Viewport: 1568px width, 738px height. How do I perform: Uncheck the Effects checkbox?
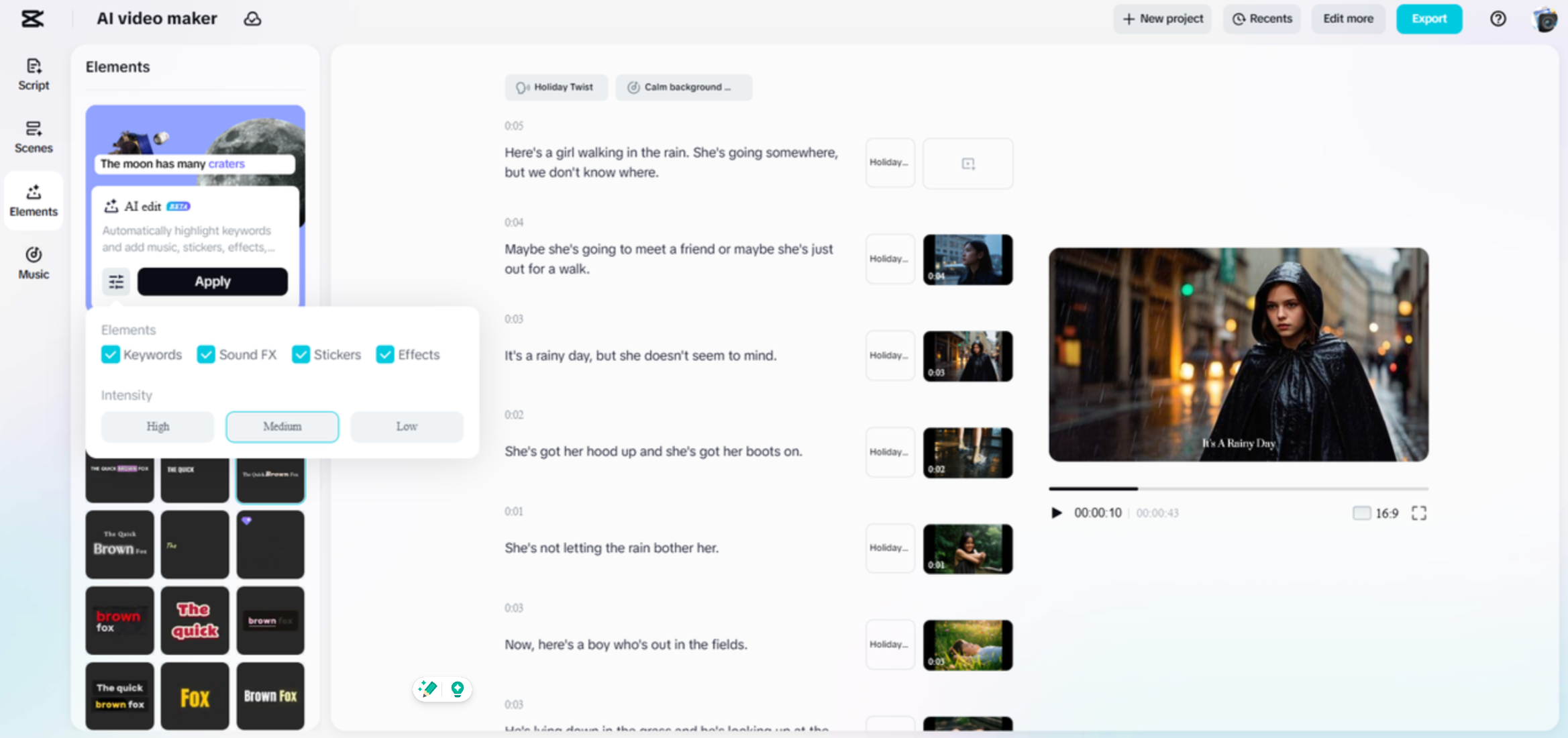point(385,354)
